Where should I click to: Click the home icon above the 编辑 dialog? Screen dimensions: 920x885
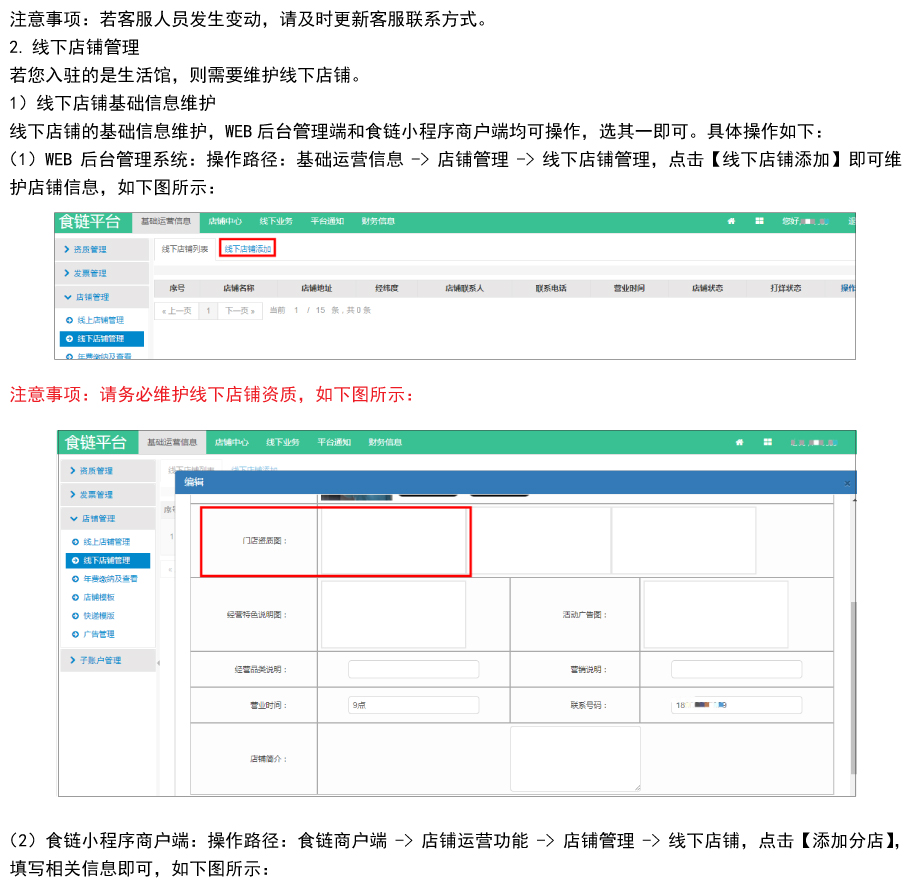click(x=739, y=442)
